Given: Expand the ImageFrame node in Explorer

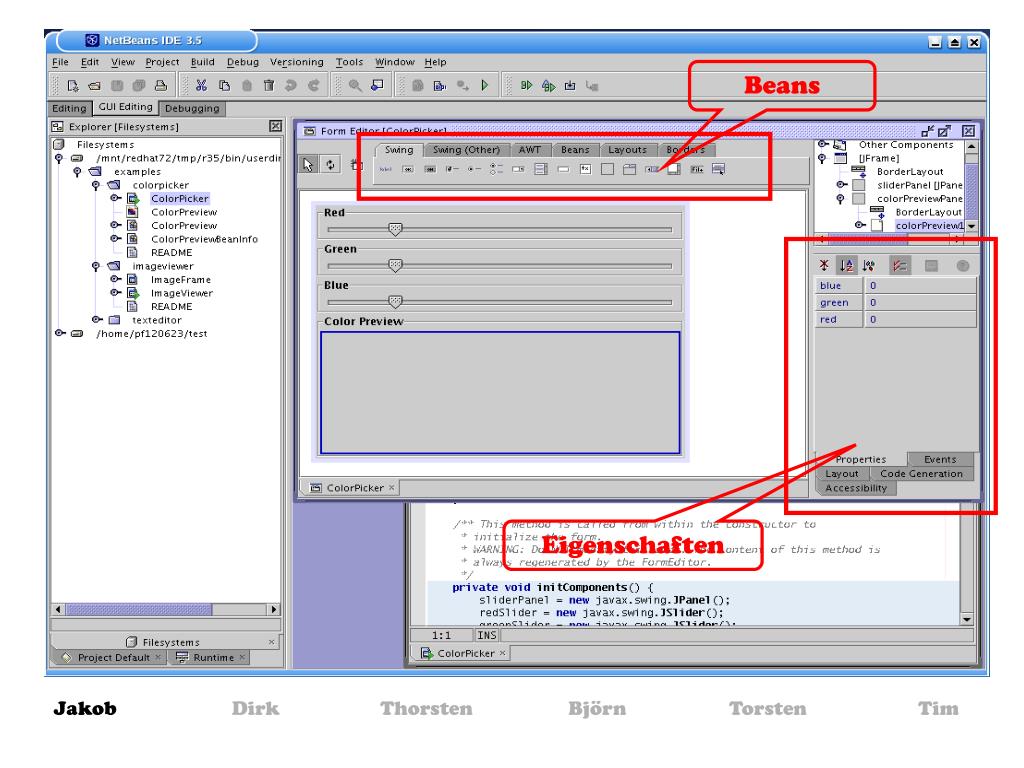Looking at the screenshot, I should tap(115, 279).
